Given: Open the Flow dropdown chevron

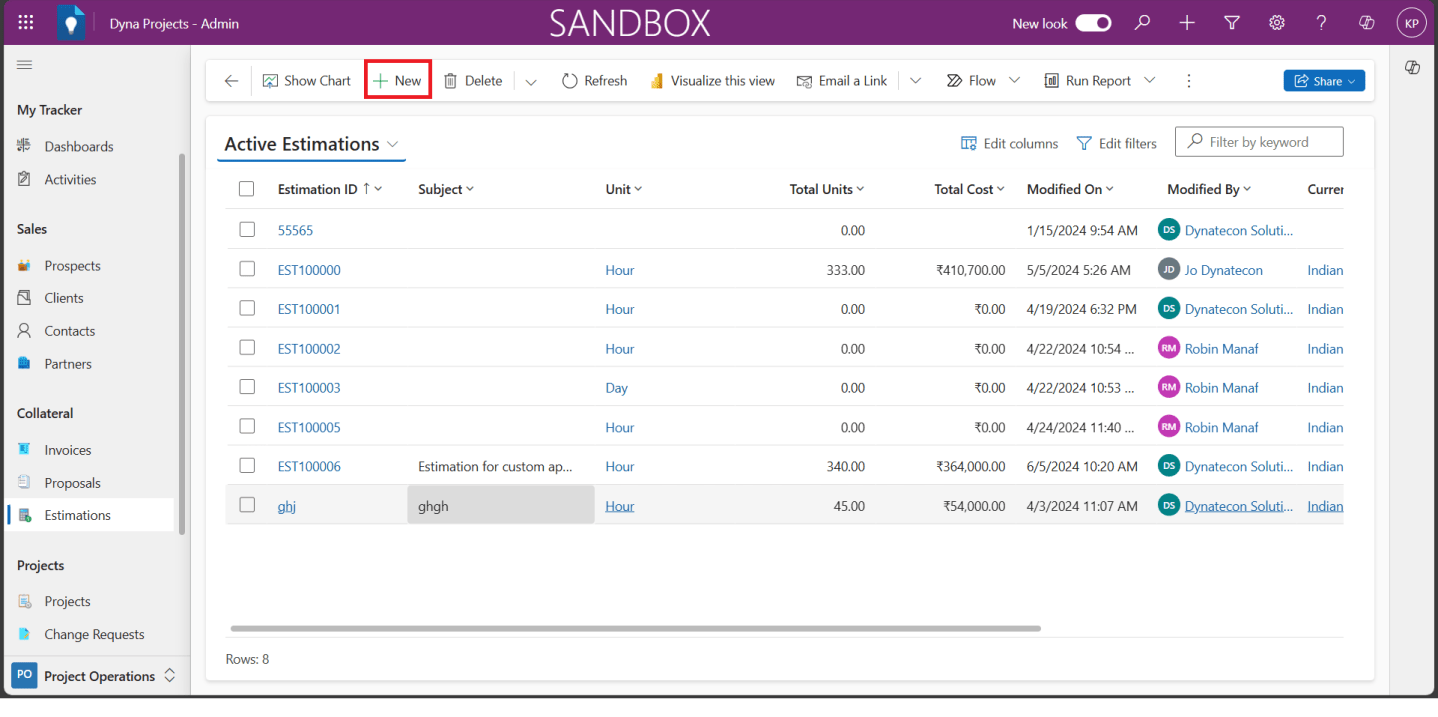Looking at the screenshot, I should click(1014, 81).
